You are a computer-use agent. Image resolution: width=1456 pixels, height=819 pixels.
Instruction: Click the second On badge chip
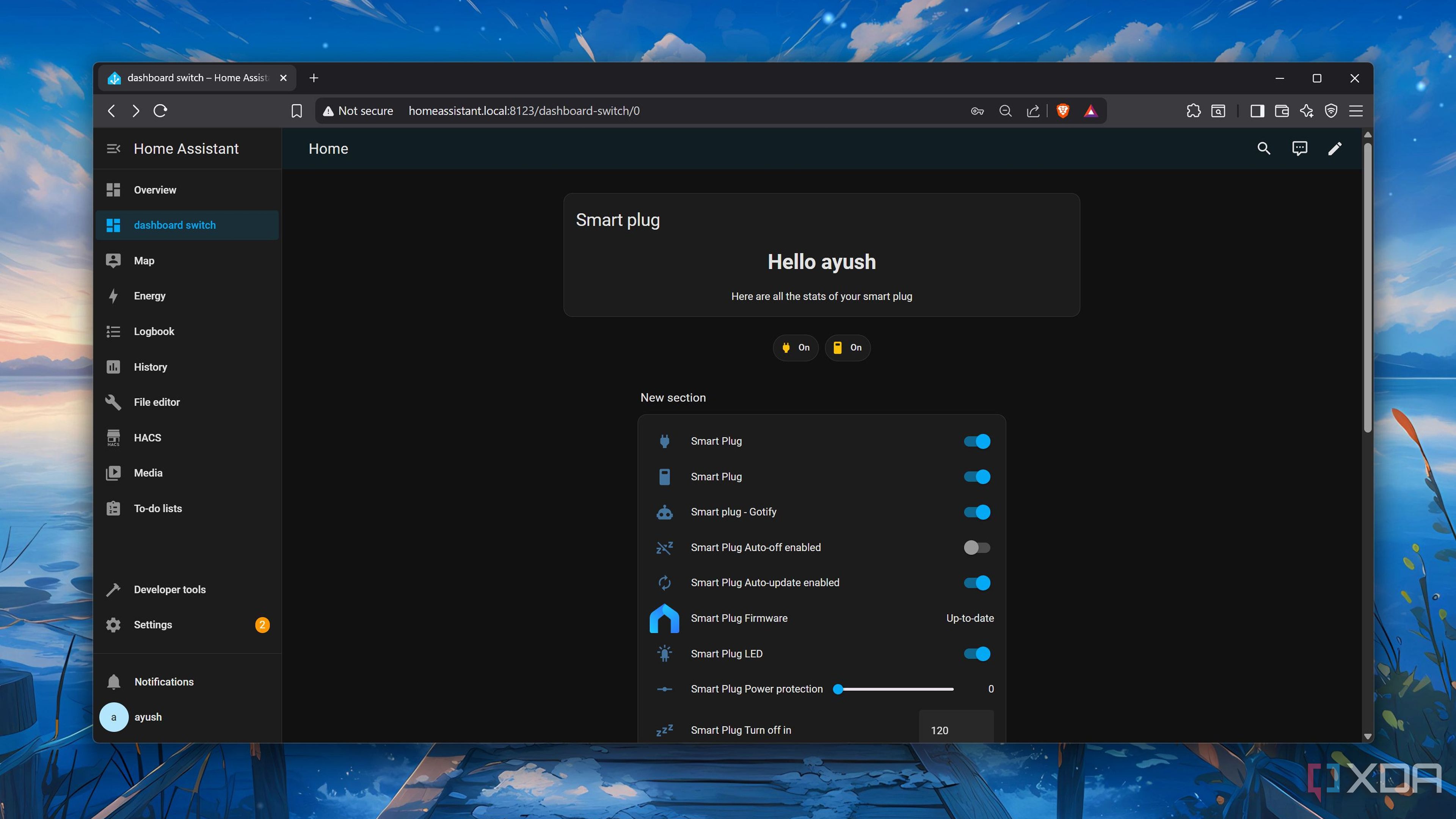[847, 348]
